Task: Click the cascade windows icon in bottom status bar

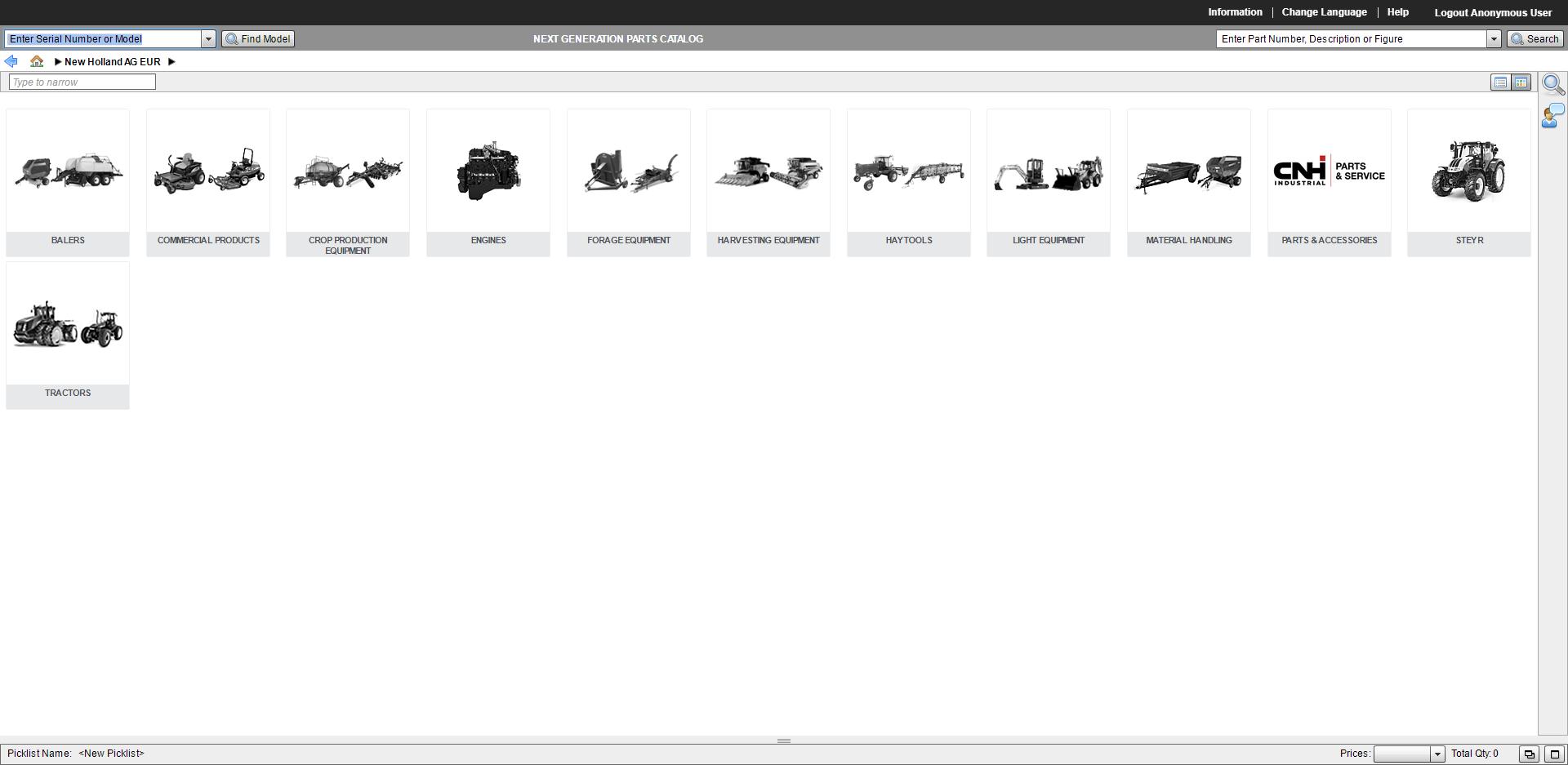Action: [x=1529, y=754]
